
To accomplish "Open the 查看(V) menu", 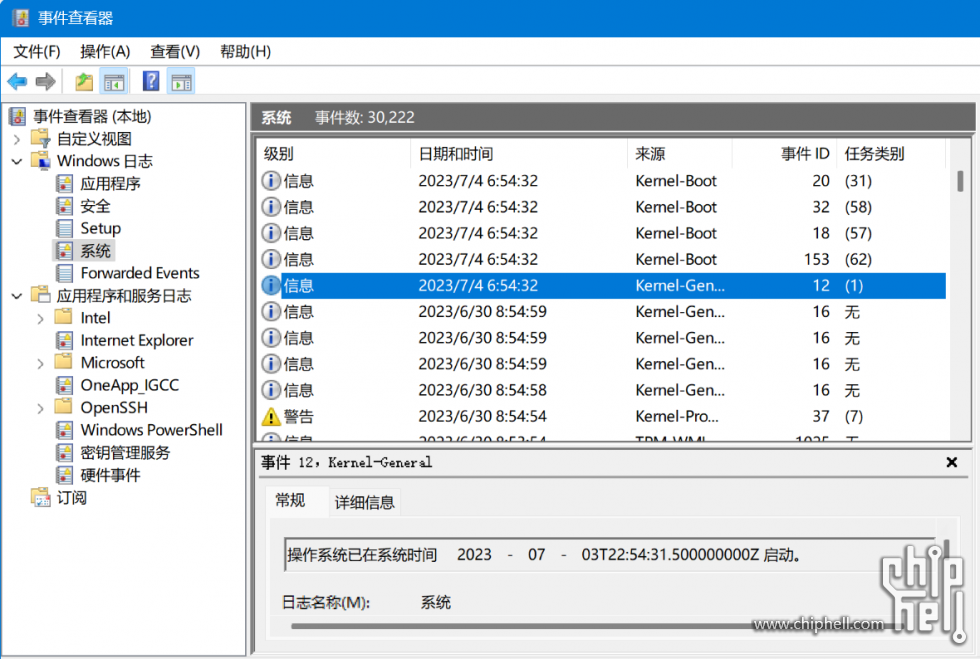I will tap(175, 51).
